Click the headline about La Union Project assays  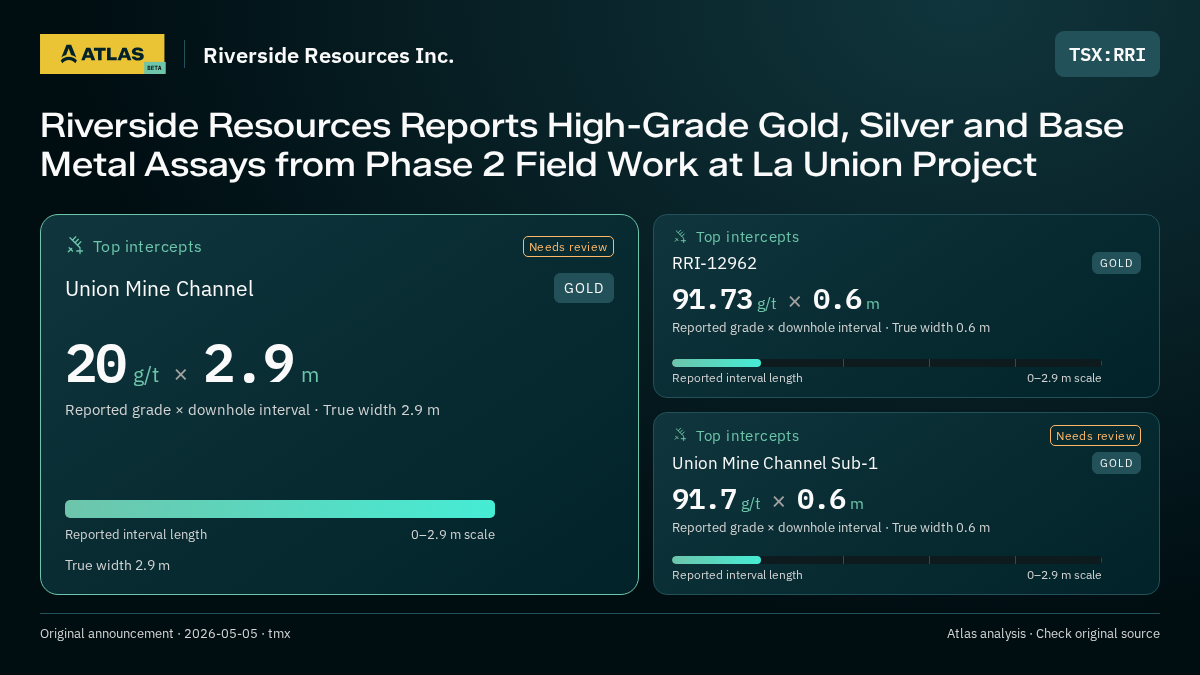click(582, 145)
